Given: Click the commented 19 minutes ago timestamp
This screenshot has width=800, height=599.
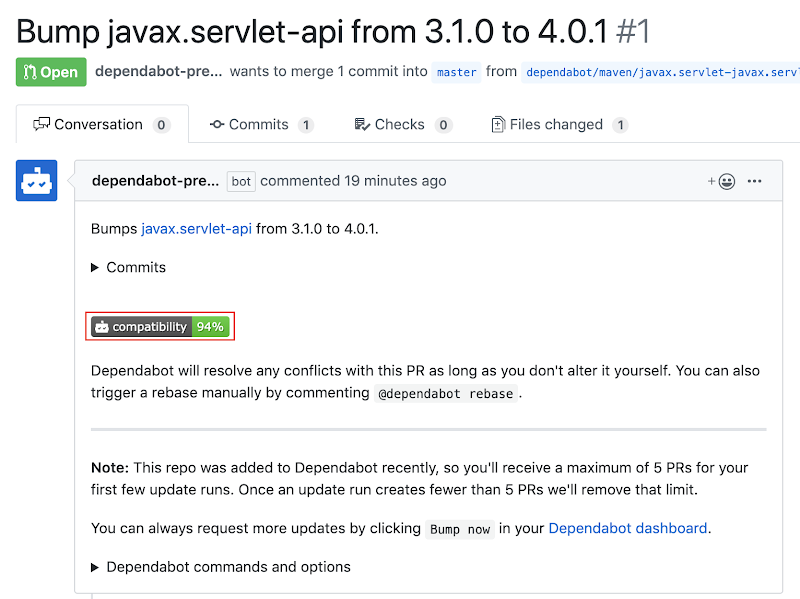Looking at the screenshot, I should [353, 181].
